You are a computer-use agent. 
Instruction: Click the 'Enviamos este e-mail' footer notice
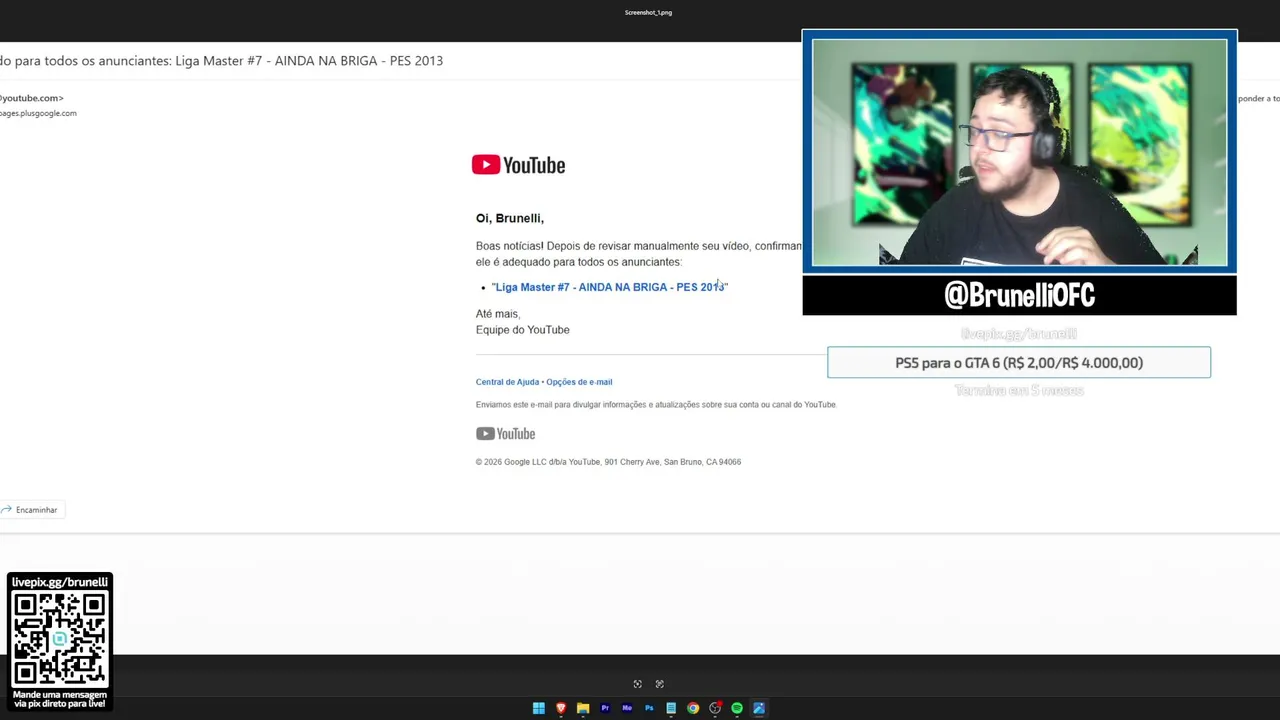(656, 405)
